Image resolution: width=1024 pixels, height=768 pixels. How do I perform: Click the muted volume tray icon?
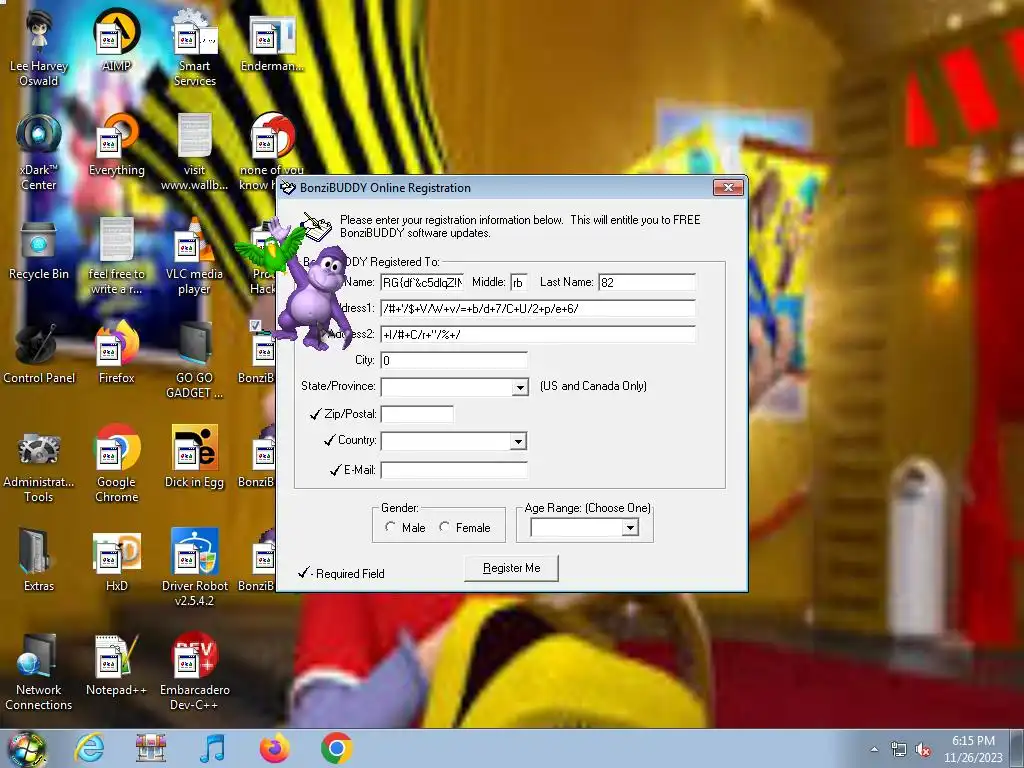tap(923, 750)
